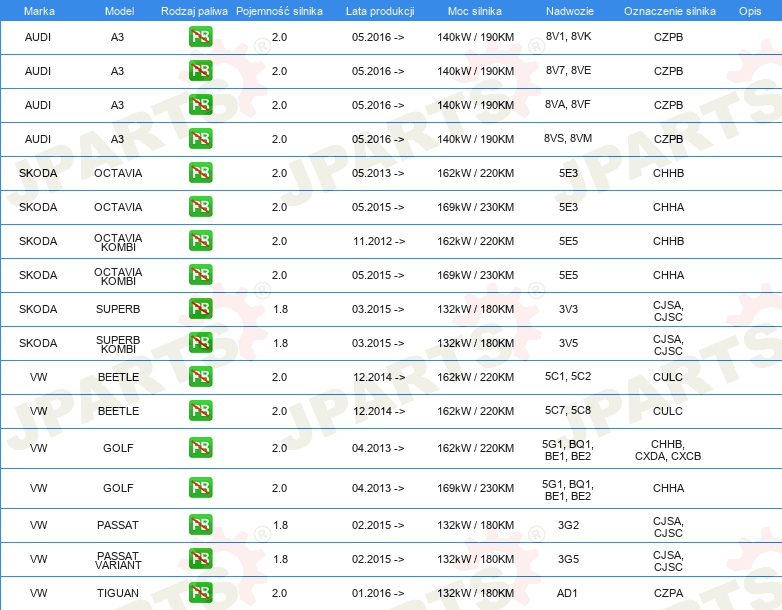The image size is (782, 610).
Task: Click engine codes CJSA, CJSC in Passat Variant row
Action: (668, 561)
